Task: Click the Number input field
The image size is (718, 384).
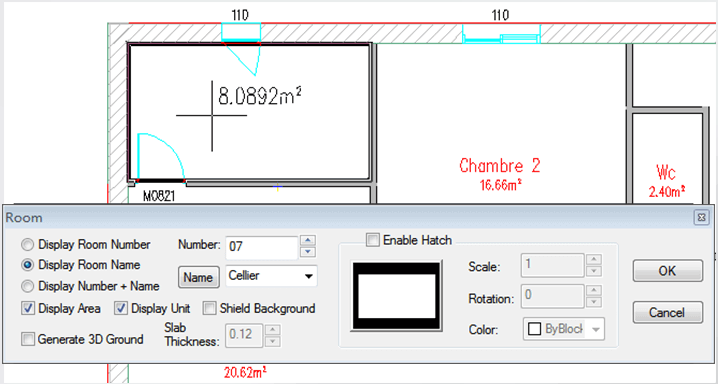Action: (x=262, y=247)
